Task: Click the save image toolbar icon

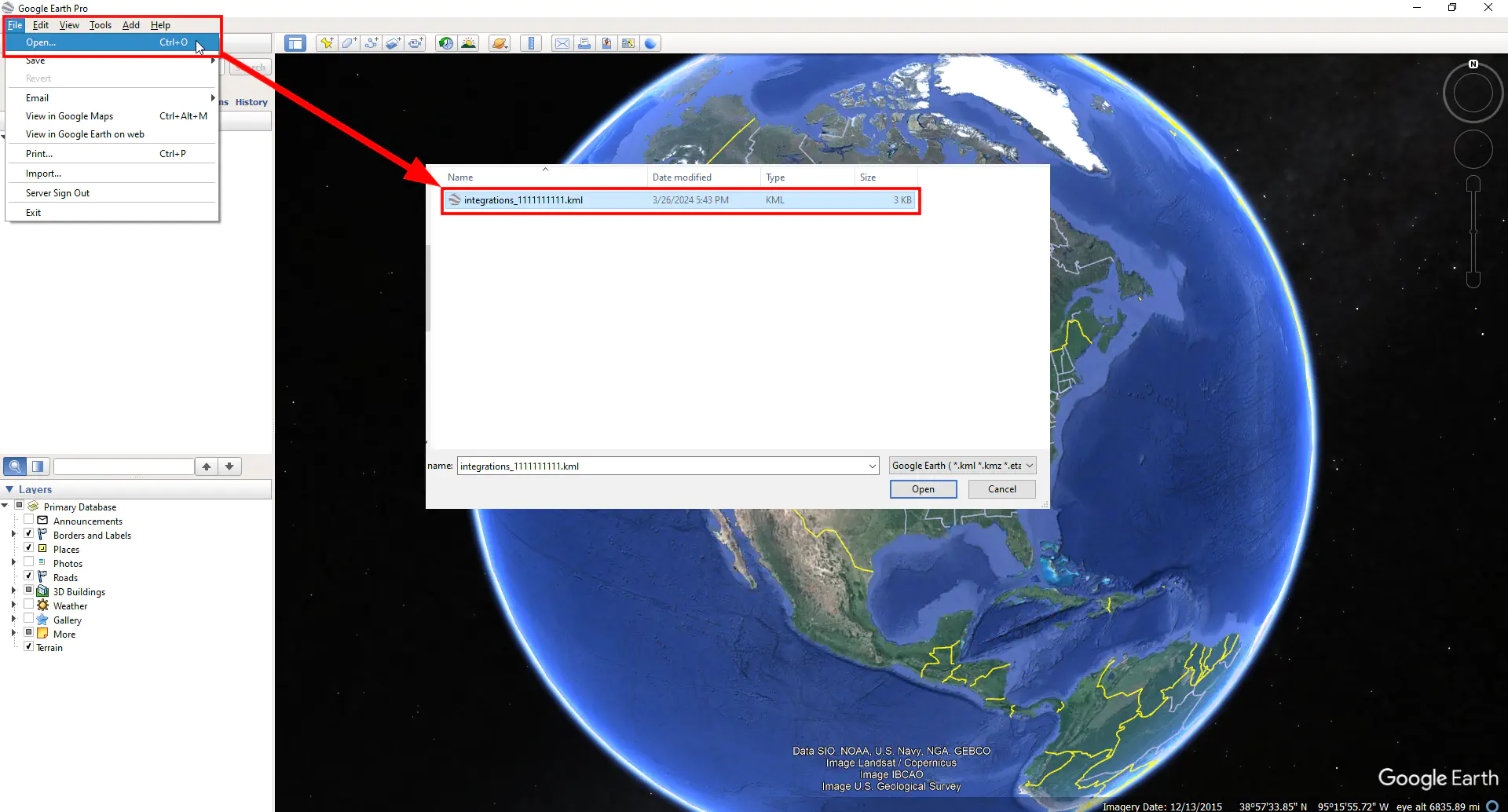Action: pos(606,43)
